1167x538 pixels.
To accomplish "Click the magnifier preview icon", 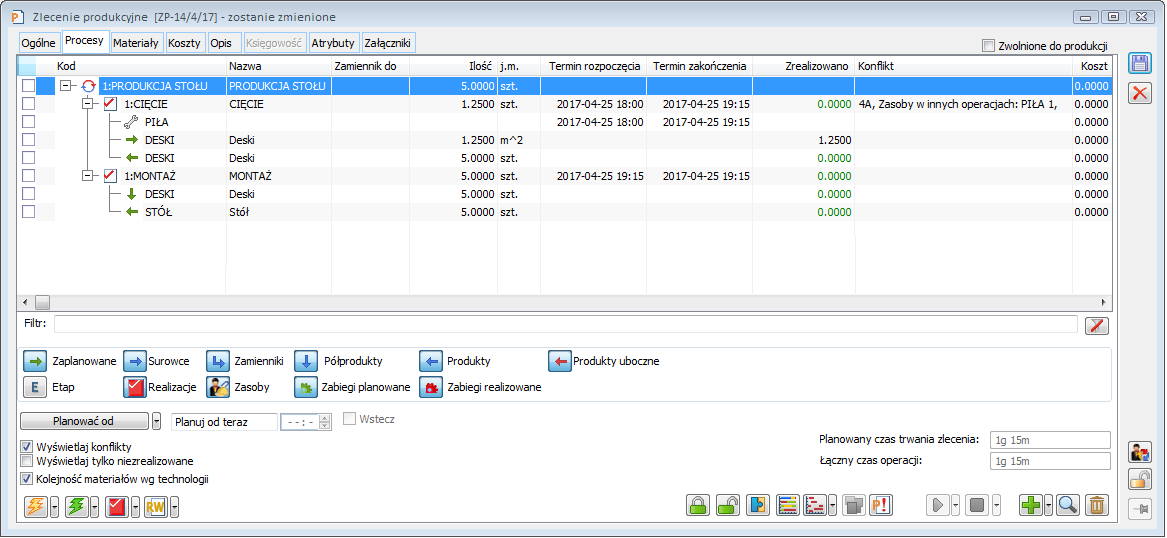I will point(1068,505).
